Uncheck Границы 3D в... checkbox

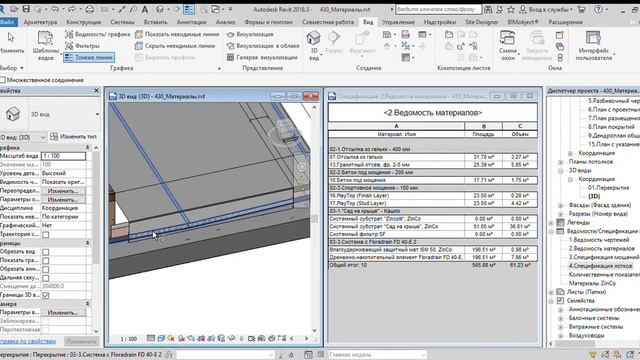[46, 296]
